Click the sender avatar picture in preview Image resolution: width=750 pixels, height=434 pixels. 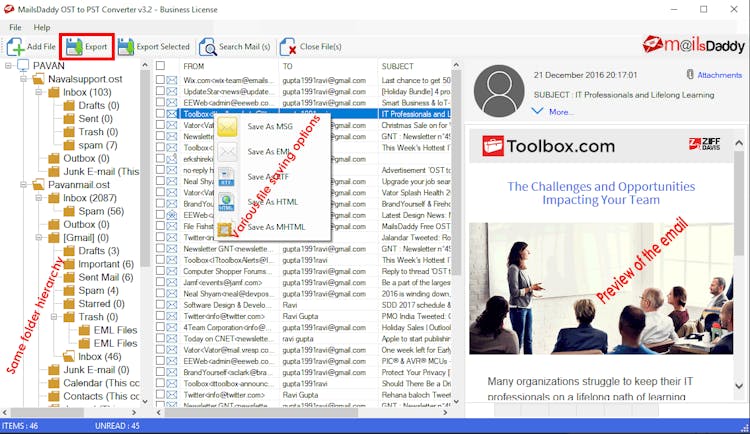point(499,90)
